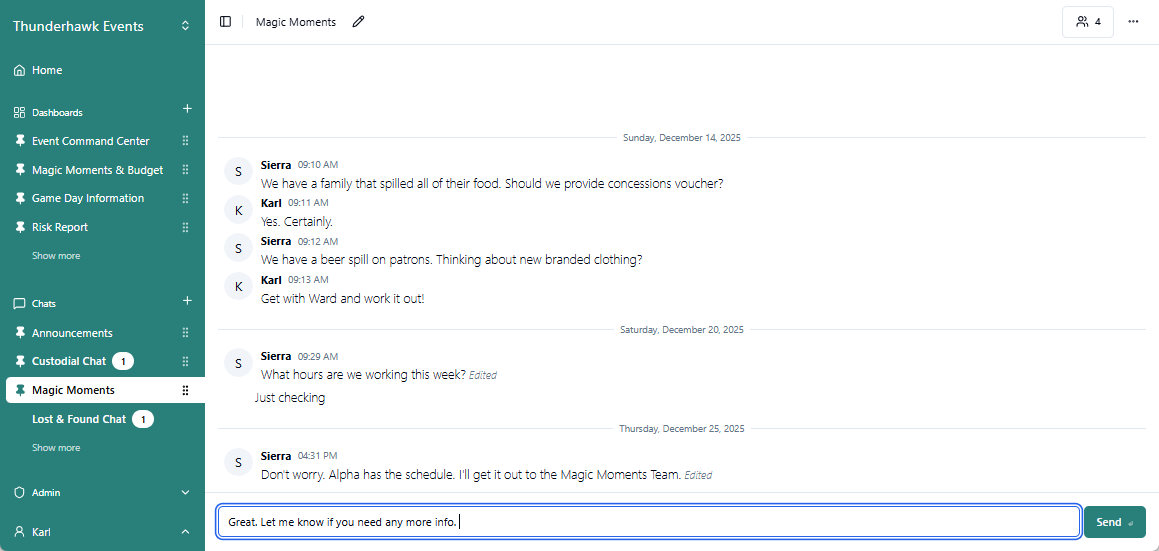The height and width of the screenshot is (551, 1159).
Task: Collapse the Karl user menu
Action: (185, 532)
